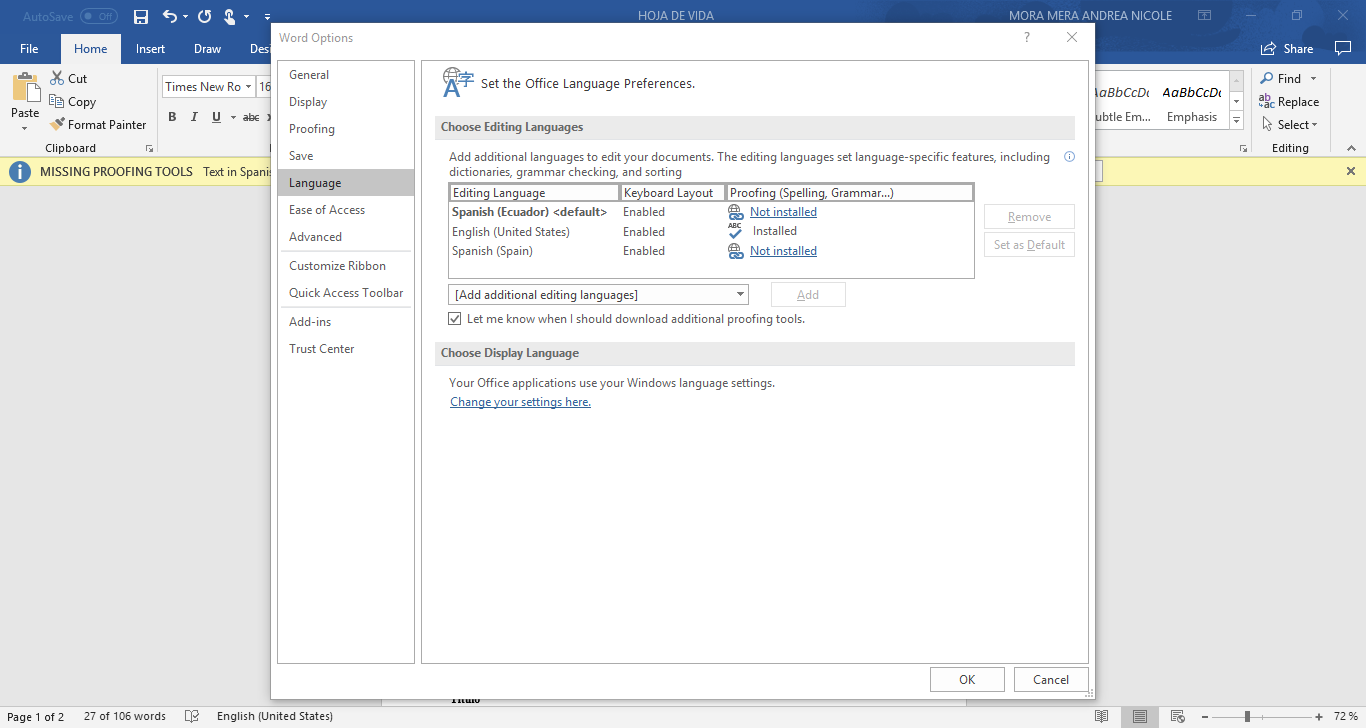This screenshot has width=1366, height=728.
Task: Click the Set as Default button
Action: pyautogui.click(x=1029, y=245)
